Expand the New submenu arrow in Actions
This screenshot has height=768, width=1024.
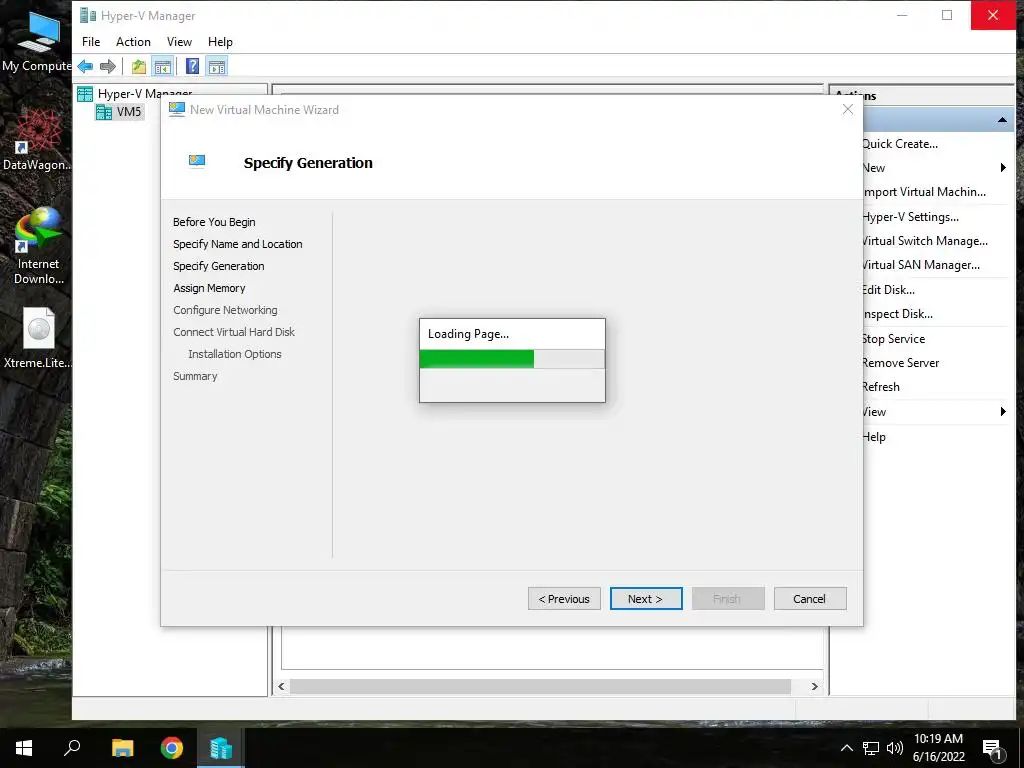(1003, 168)
